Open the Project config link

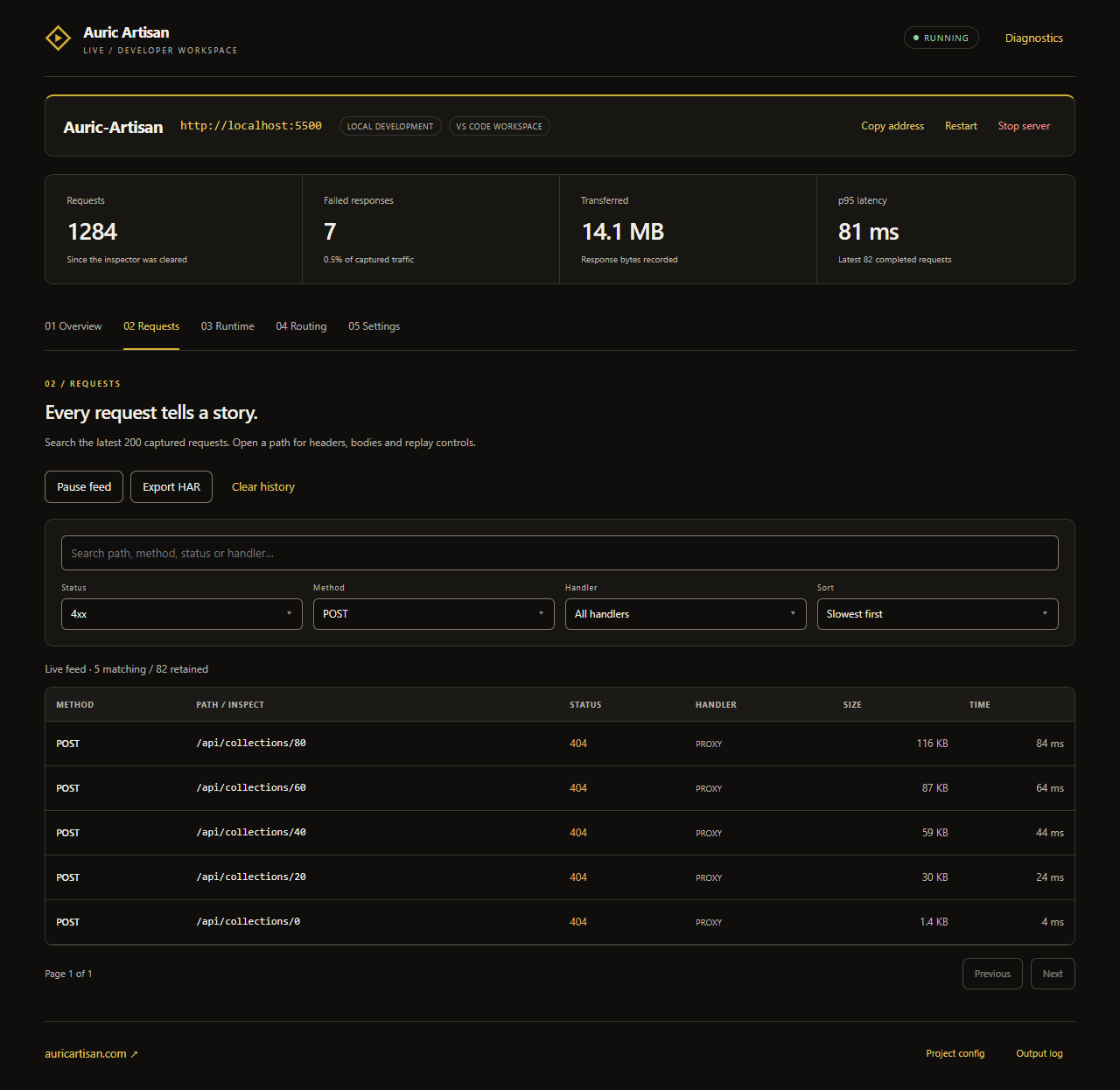tap(955, 1053)
